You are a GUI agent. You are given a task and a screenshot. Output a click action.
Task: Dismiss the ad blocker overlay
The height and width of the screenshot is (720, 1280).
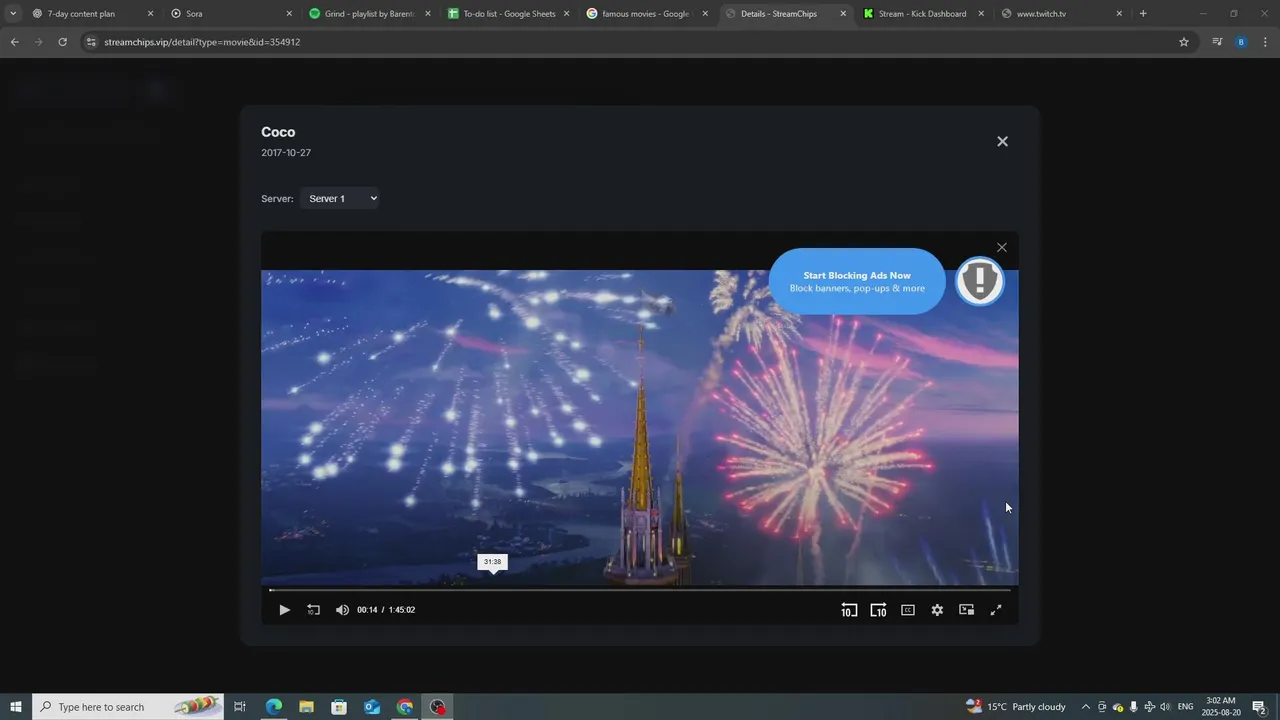pyautogui.click(x=1002, y=247)
